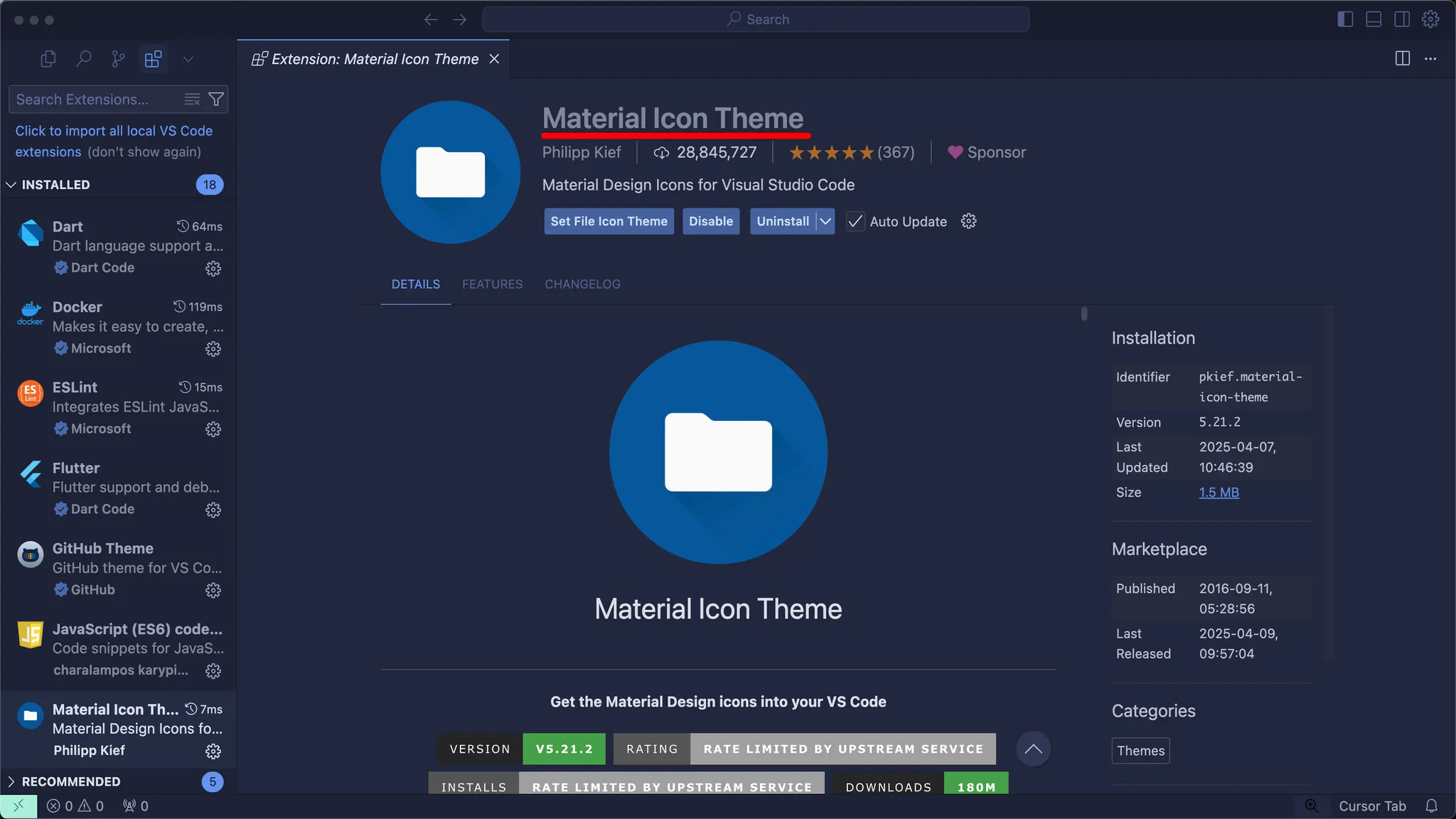
Task: Toggle the bottom panel layout icon
Action: click(x=1374, y=19)
